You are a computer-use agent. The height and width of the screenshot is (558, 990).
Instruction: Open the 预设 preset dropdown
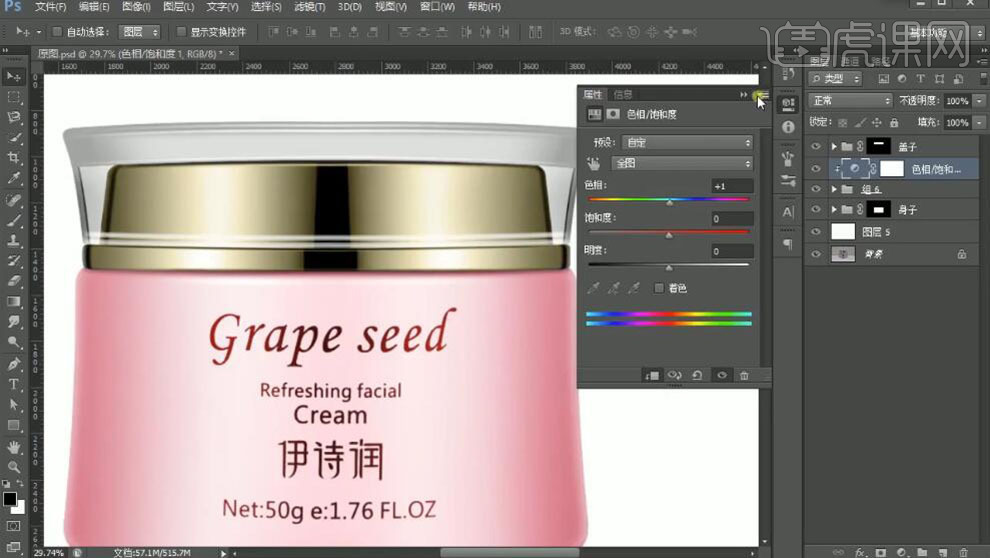688,143
